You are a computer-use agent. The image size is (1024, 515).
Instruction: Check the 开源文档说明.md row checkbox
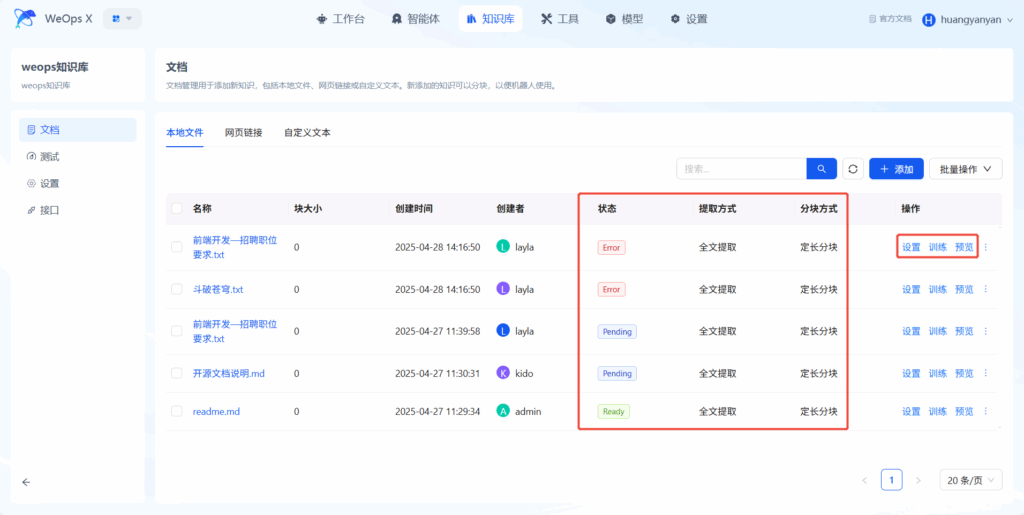pos(176,373)
